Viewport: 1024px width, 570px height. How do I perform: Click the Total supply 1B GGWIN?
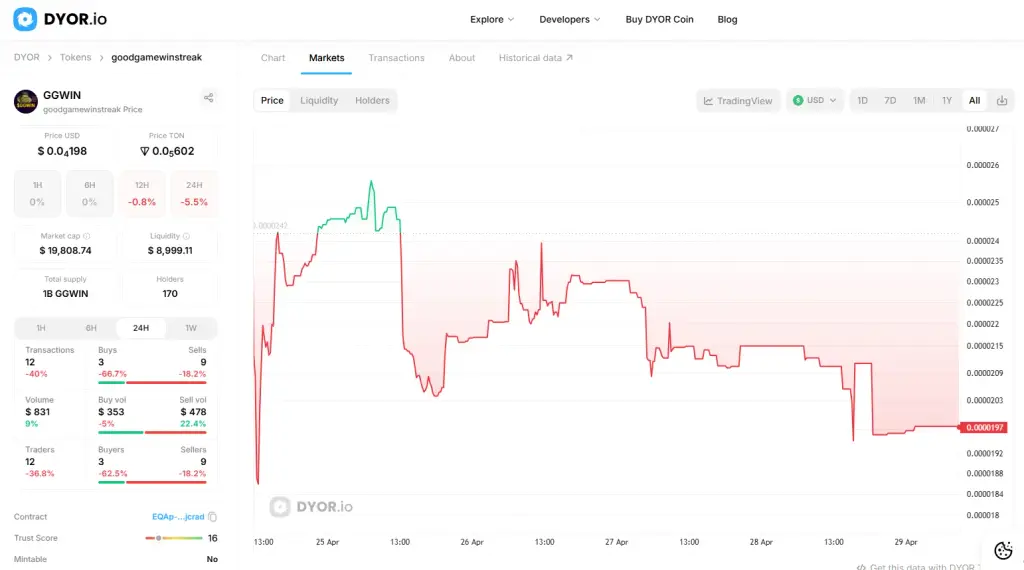pyautogui.click(x=65, y=294)
